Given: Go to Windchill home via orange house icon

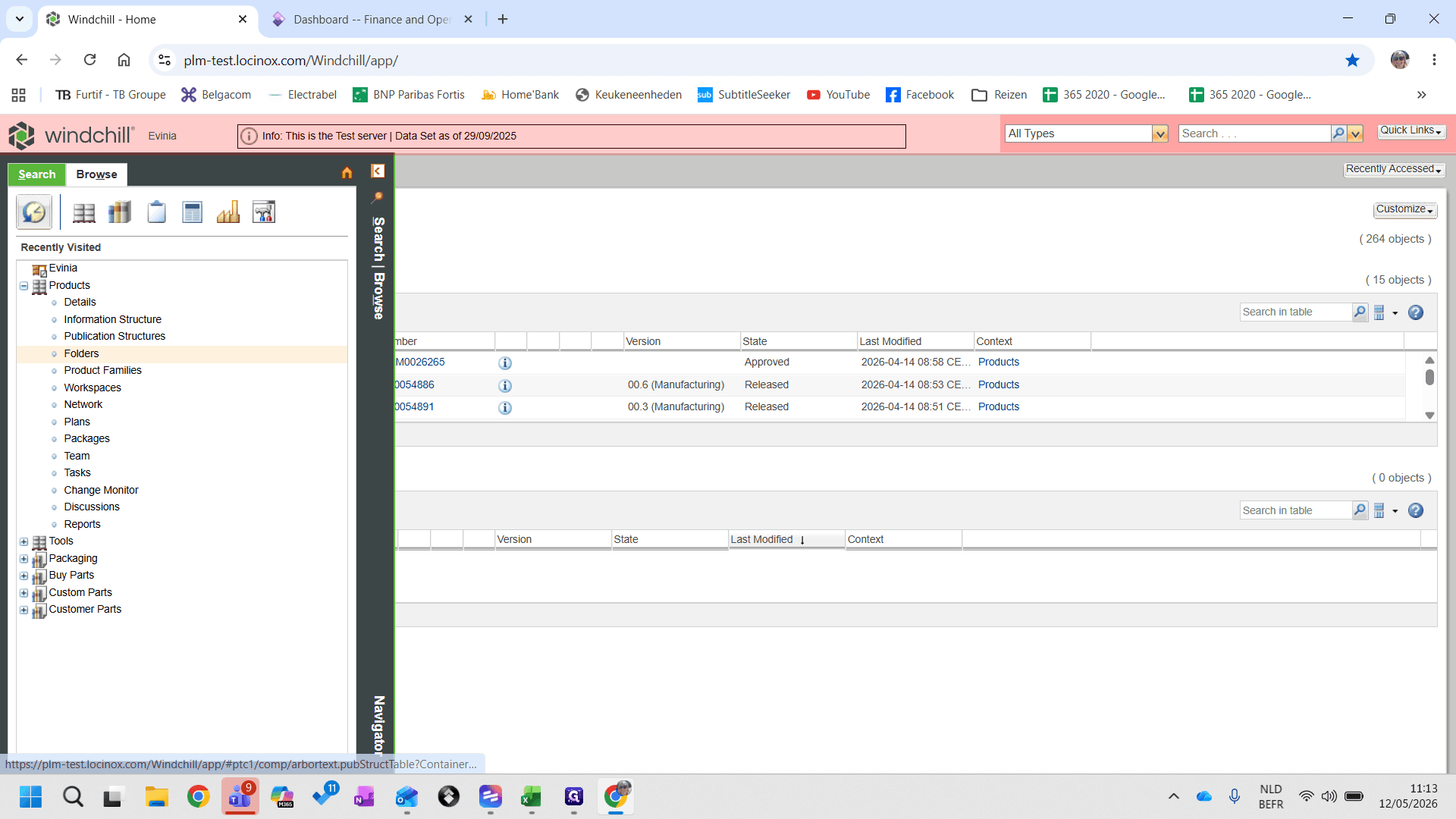Looking at the screenshot, I should (x=347, y=173).
